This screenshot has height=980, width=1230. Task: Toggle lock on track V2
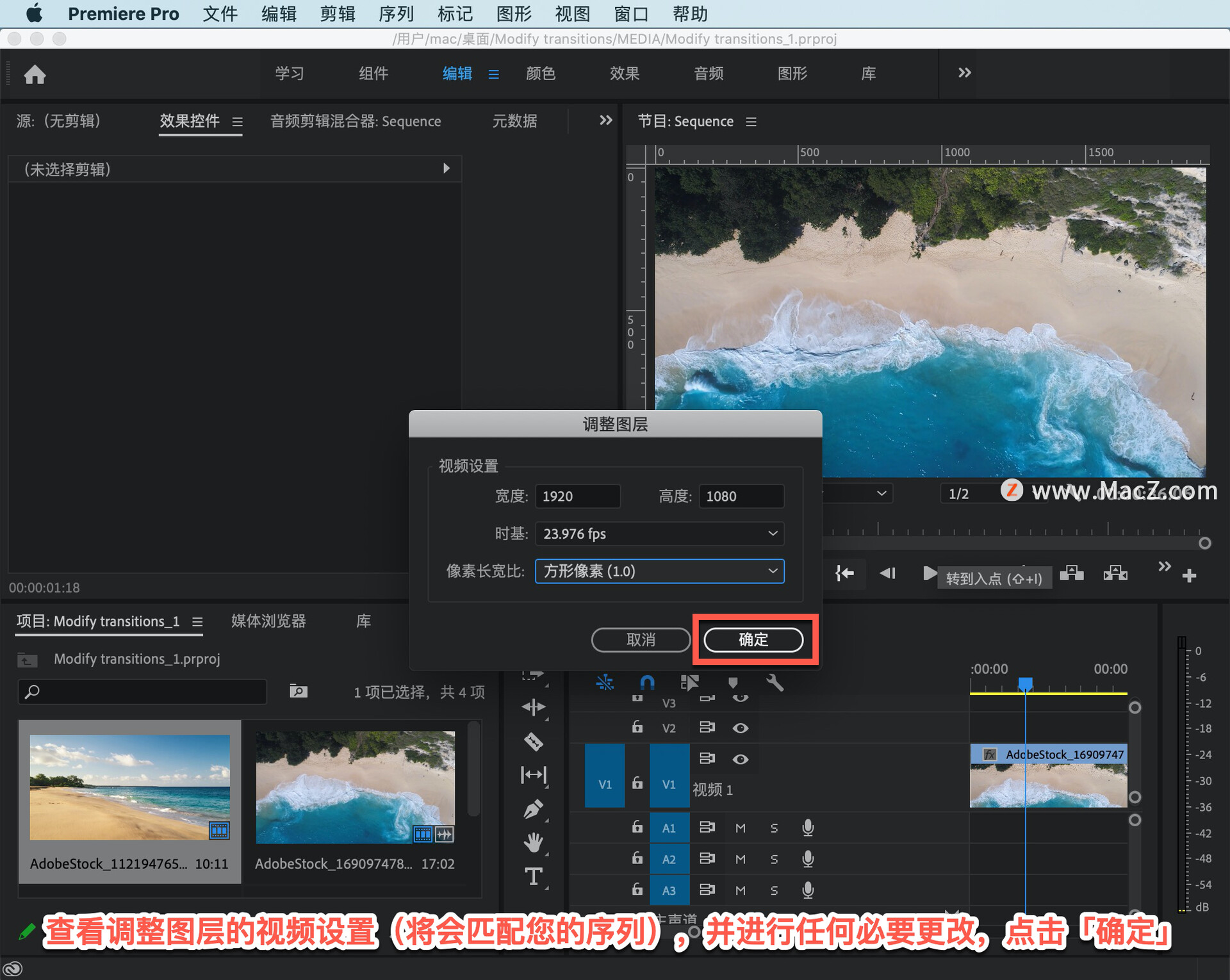[637, 728]
